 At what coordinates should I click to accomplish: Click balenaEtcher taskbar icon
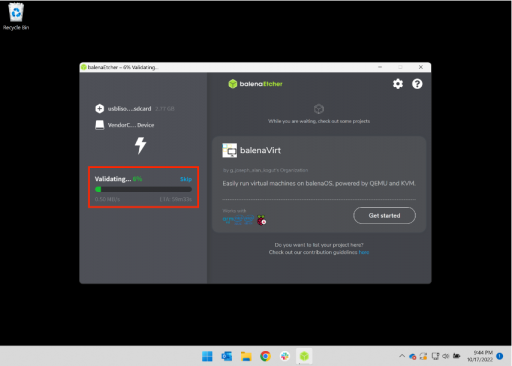(304, 356)
